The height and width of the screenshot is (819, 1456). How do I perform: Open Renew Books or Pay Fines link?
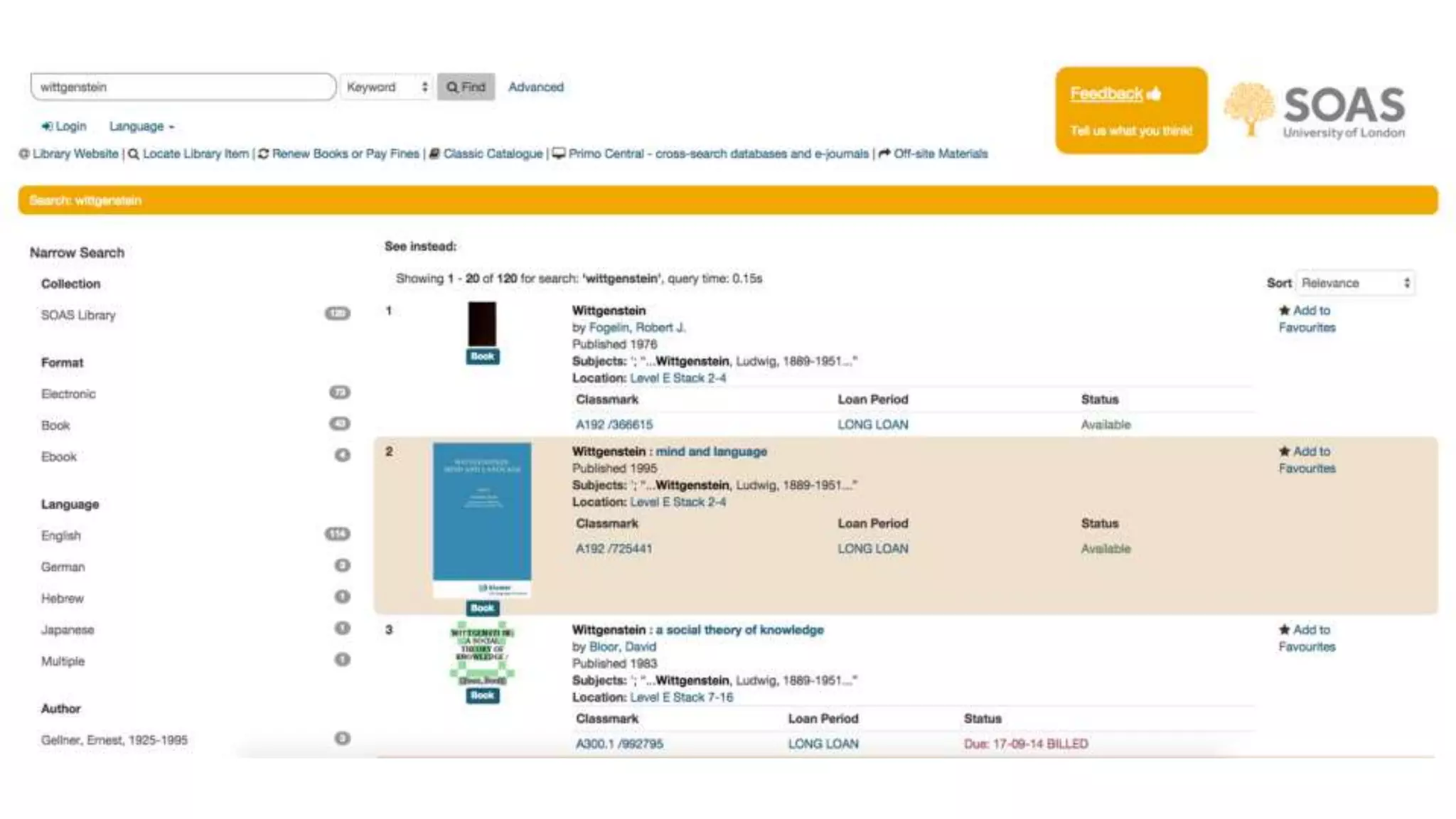pos(346,154)
